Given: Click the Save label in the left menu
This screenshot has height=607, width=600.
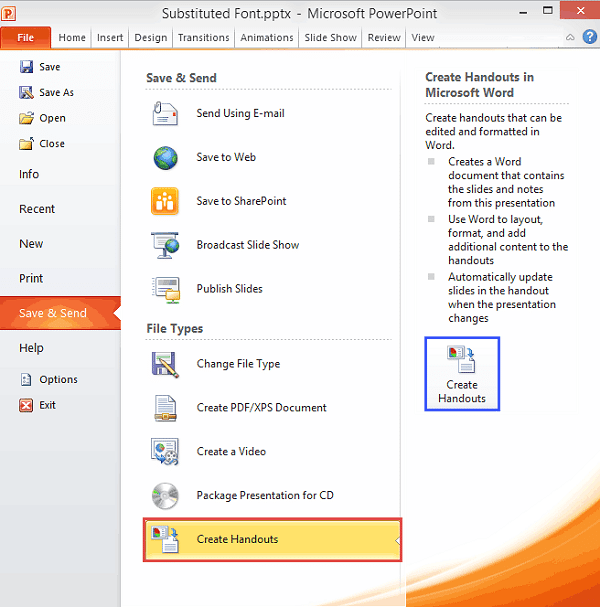Looking at the screenshot, I should tap(50, 67).
